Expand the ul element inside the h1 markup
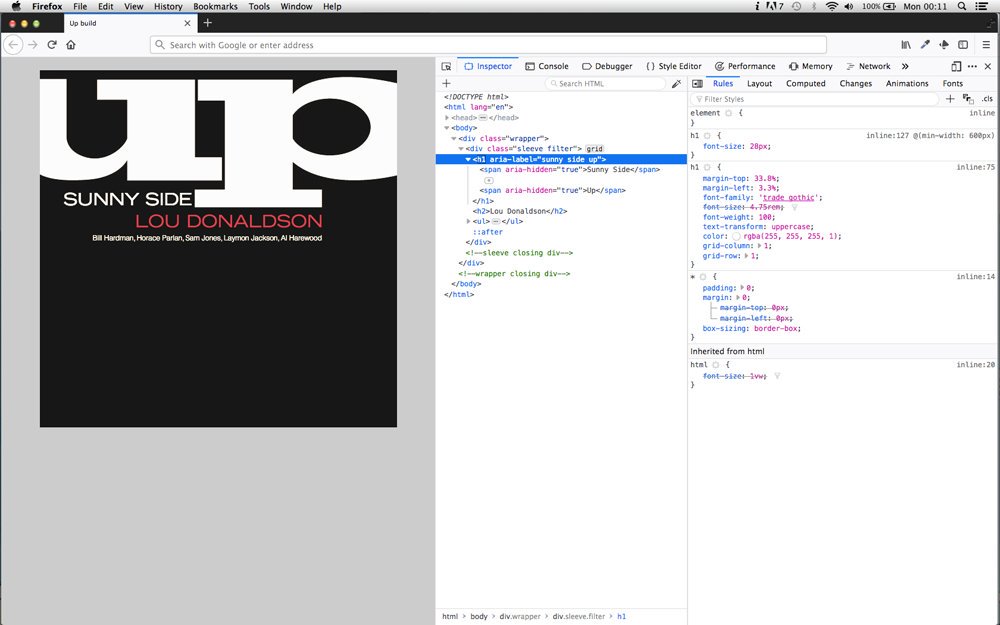Screen dimensions: 1000x625 pyautogui.click(x=471, y=221)
